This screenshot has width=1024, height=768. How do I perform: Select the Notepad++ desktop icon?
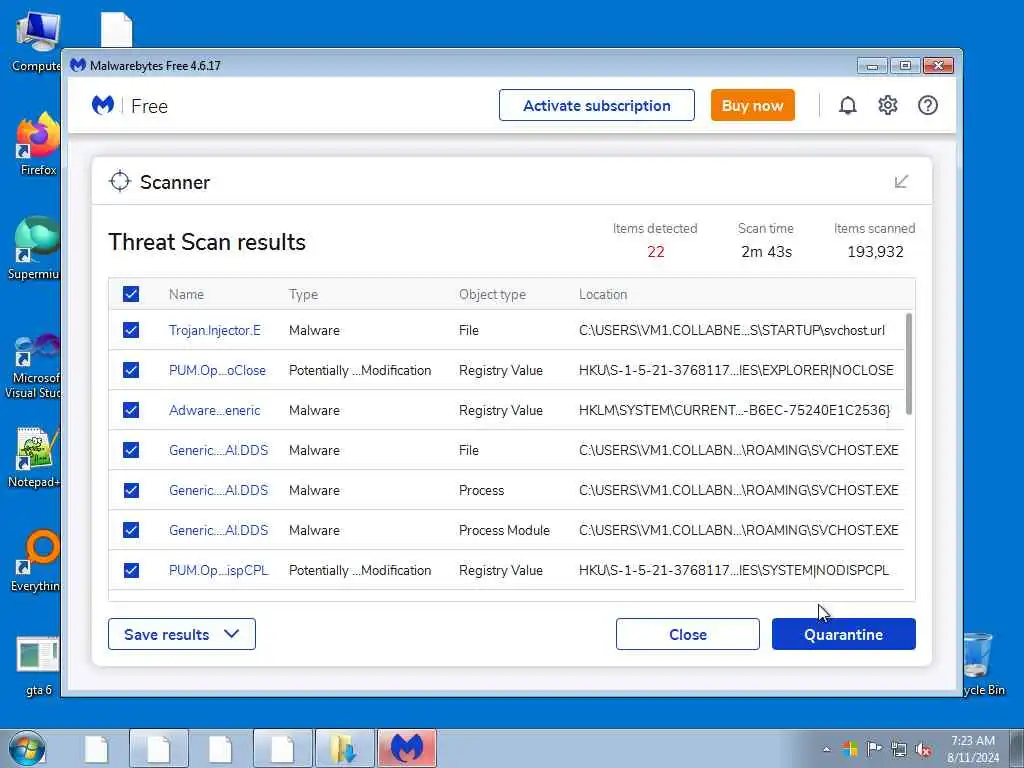click(34, 457)
